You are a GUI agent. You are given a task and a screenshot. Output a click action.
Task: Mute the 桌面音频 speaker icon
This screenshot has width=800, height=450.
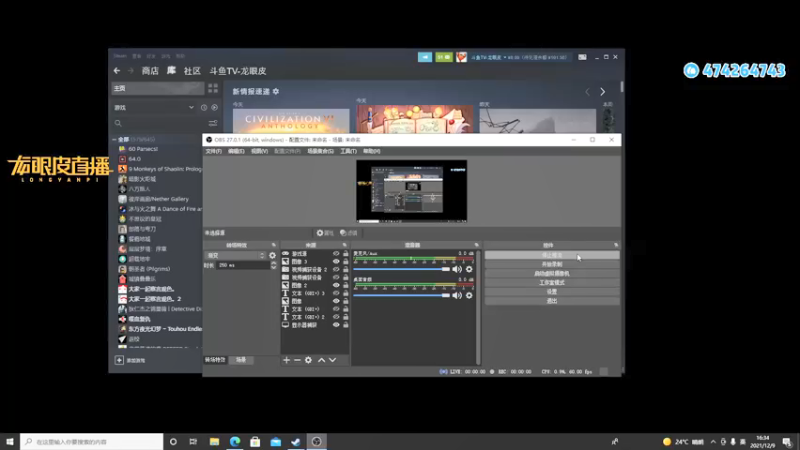tap(457, 295)
